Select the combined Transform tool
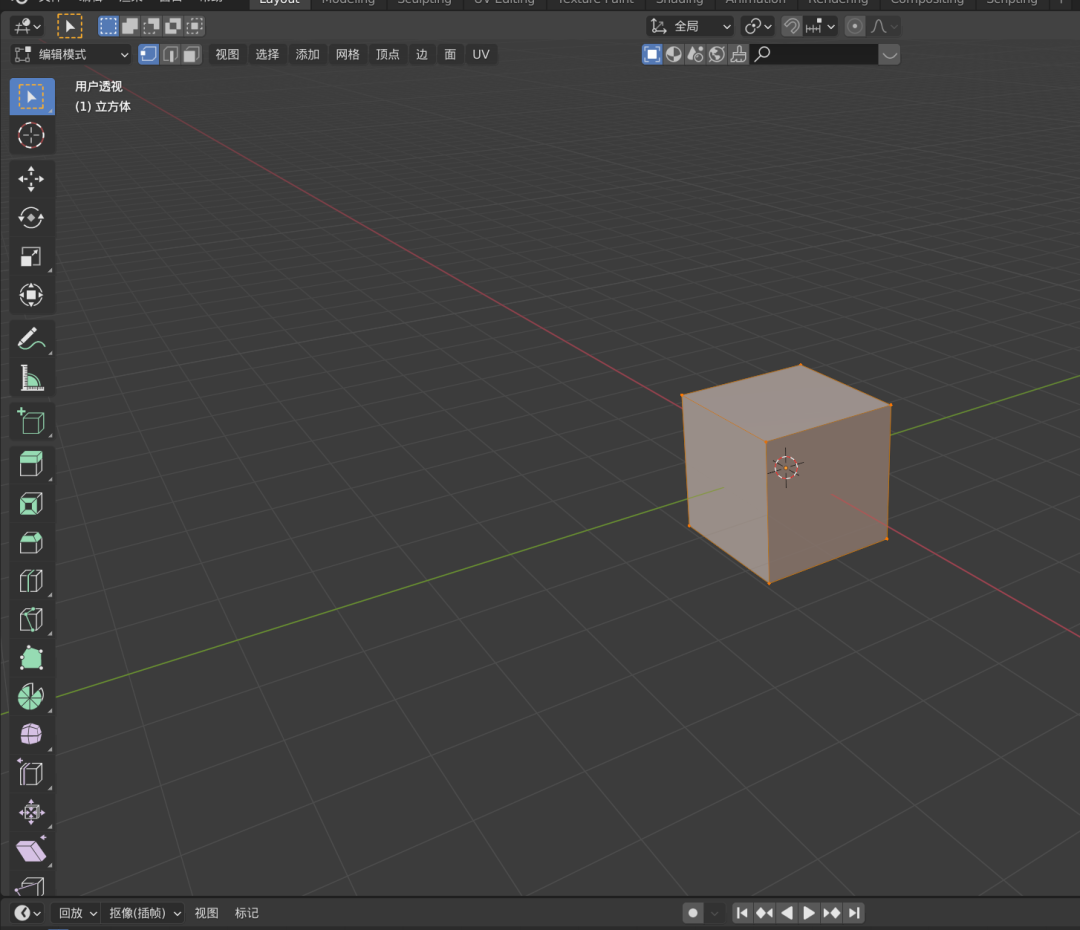 (x=31, y=296)
